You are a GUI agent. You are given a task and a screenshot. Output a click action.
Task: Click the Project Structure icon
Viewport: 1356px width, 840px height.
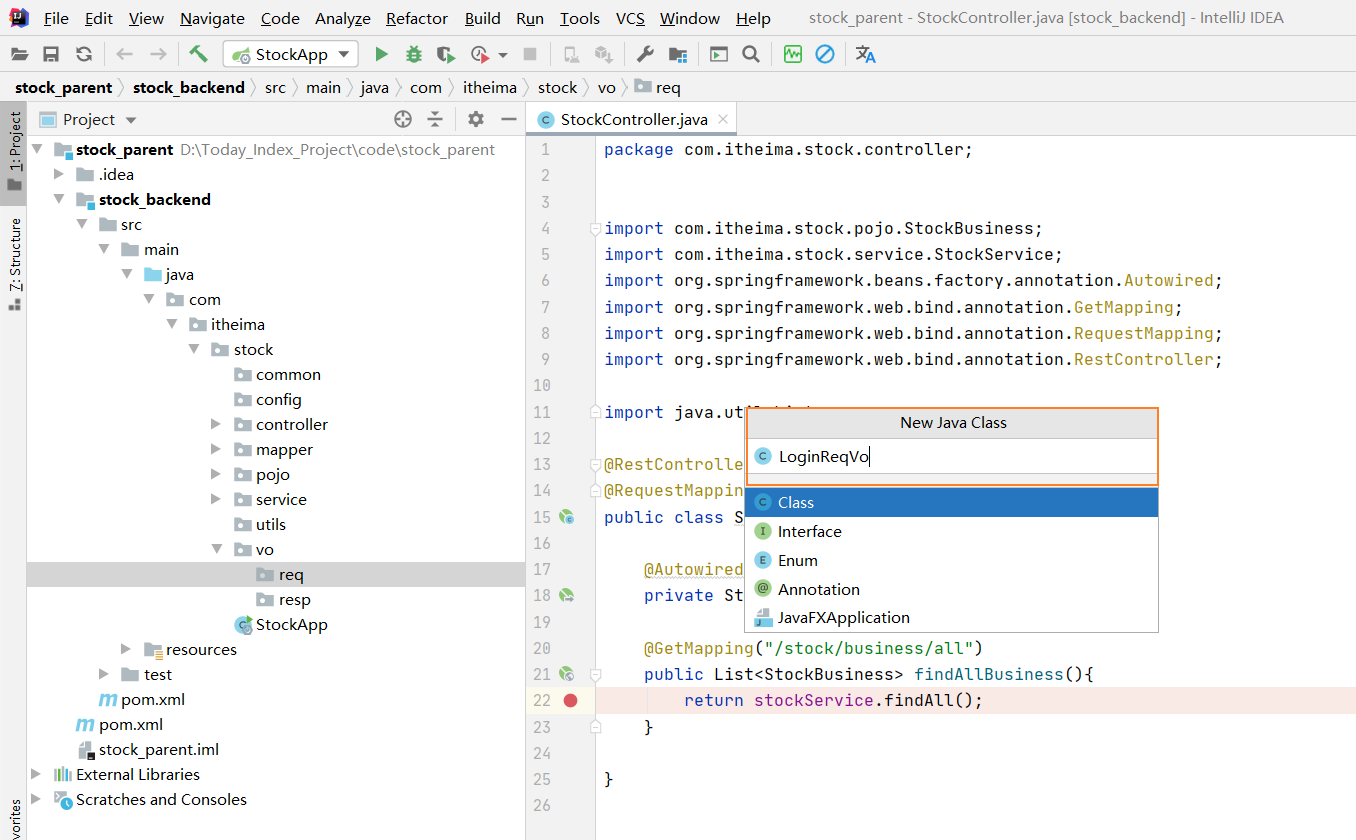[x=678, y=54]
